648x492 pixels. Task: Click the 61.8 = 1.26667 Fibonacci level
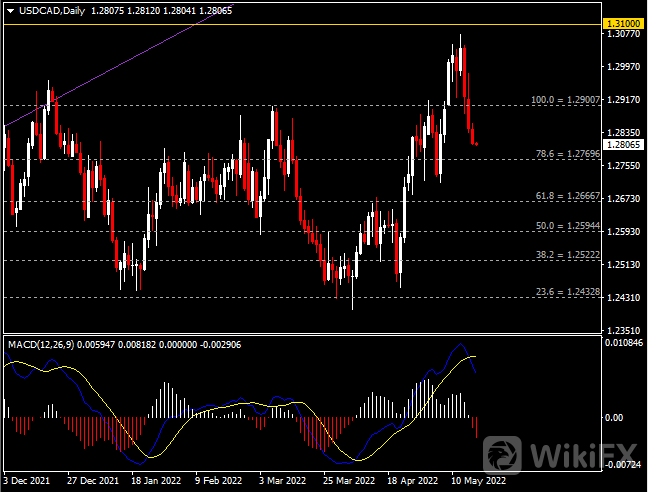click(x=567, y=197)
